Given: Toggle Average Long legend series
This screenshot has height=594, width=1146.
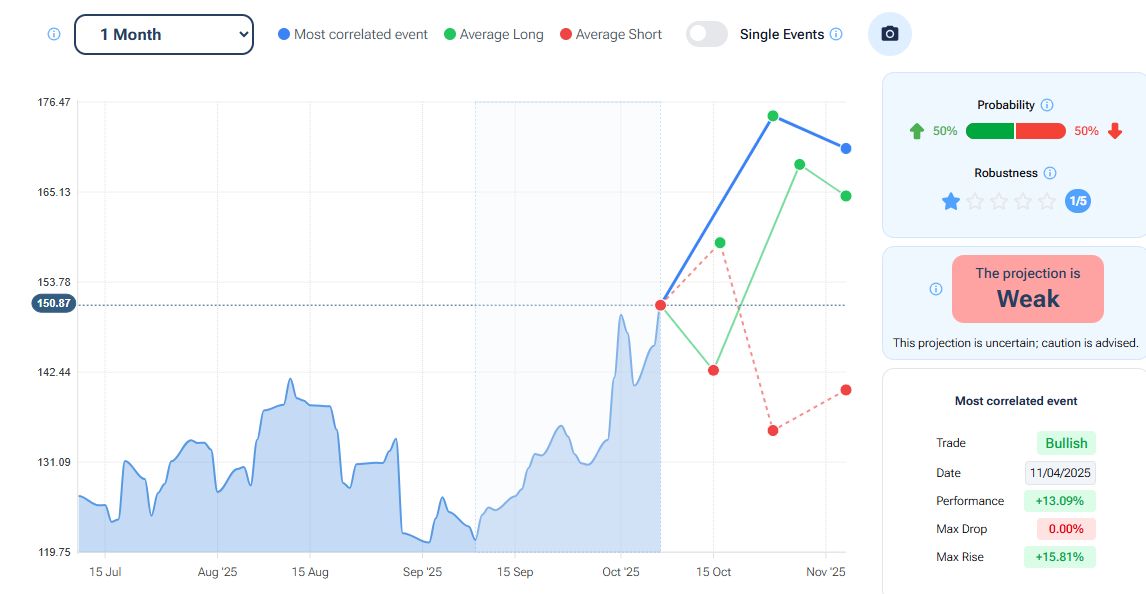Looking at the screenshot, I should pyautogui.click(x=493, y=34).
